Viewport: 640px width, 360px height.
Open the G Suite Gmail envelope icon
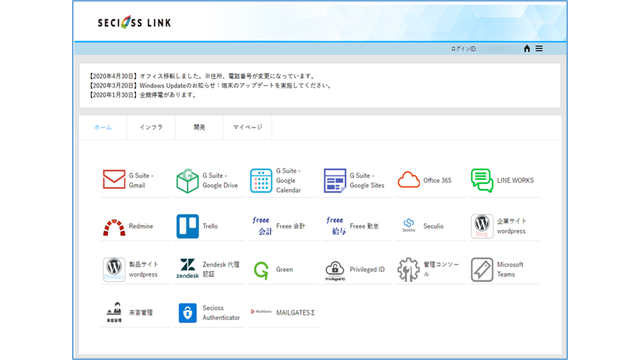point(114,180)
